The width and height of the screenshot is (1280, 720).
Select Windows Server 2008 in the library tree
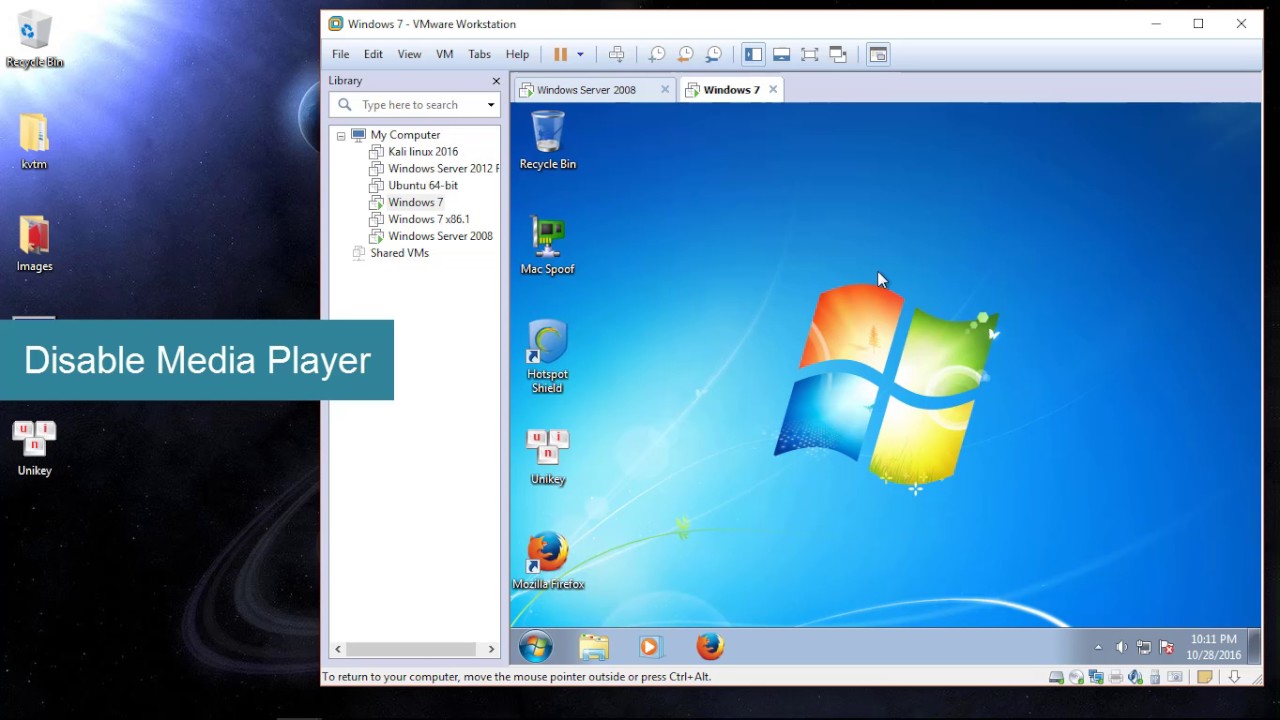[431, 236]
